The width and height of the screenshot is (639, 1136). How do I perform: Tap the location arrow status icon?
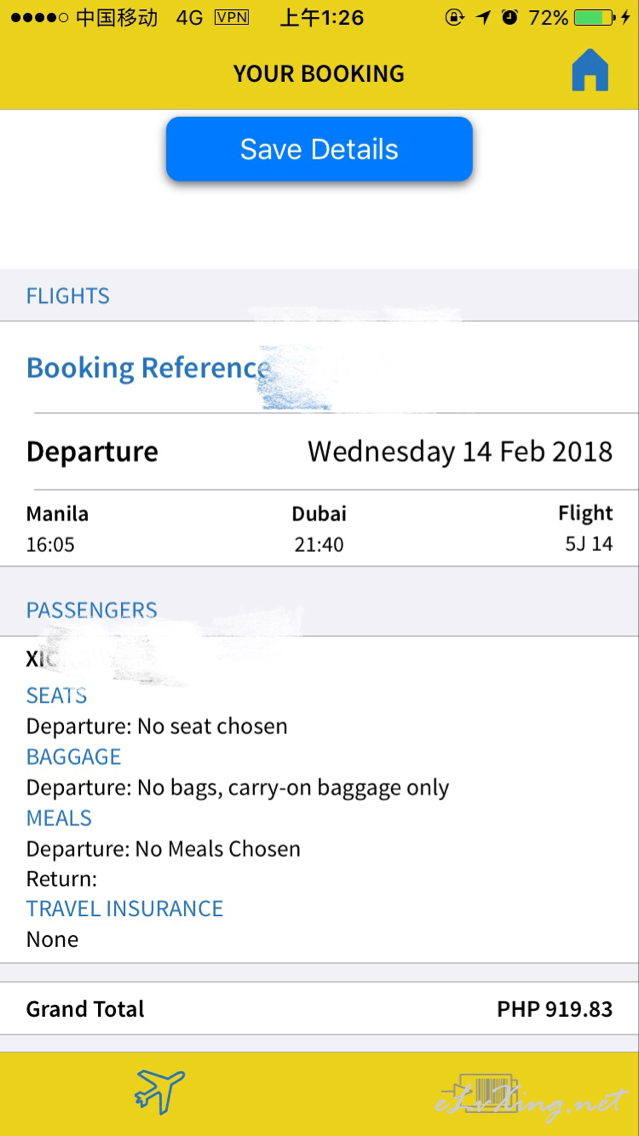483,18
